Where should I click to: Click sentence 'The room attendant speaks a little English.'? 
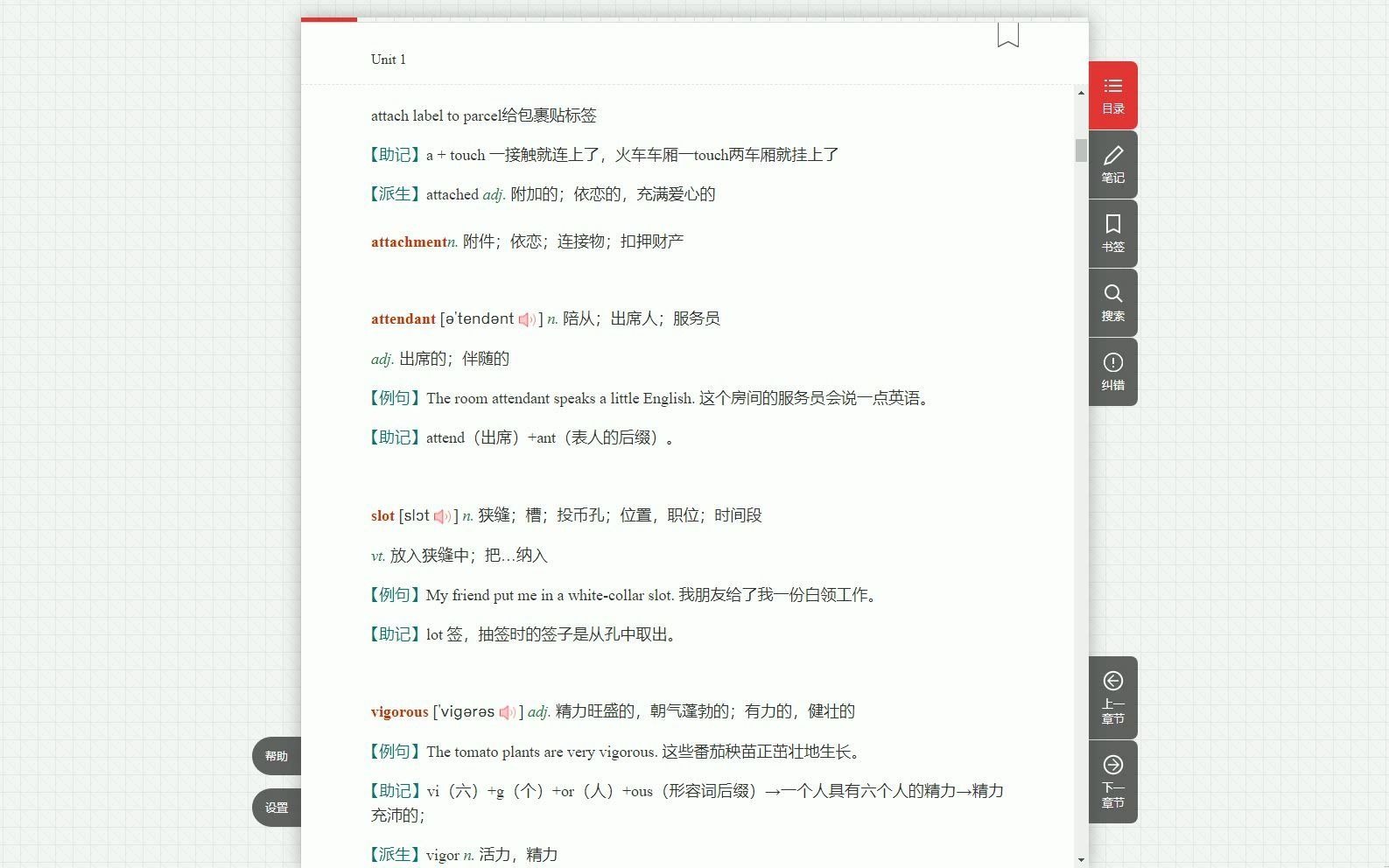click(560, 398)
